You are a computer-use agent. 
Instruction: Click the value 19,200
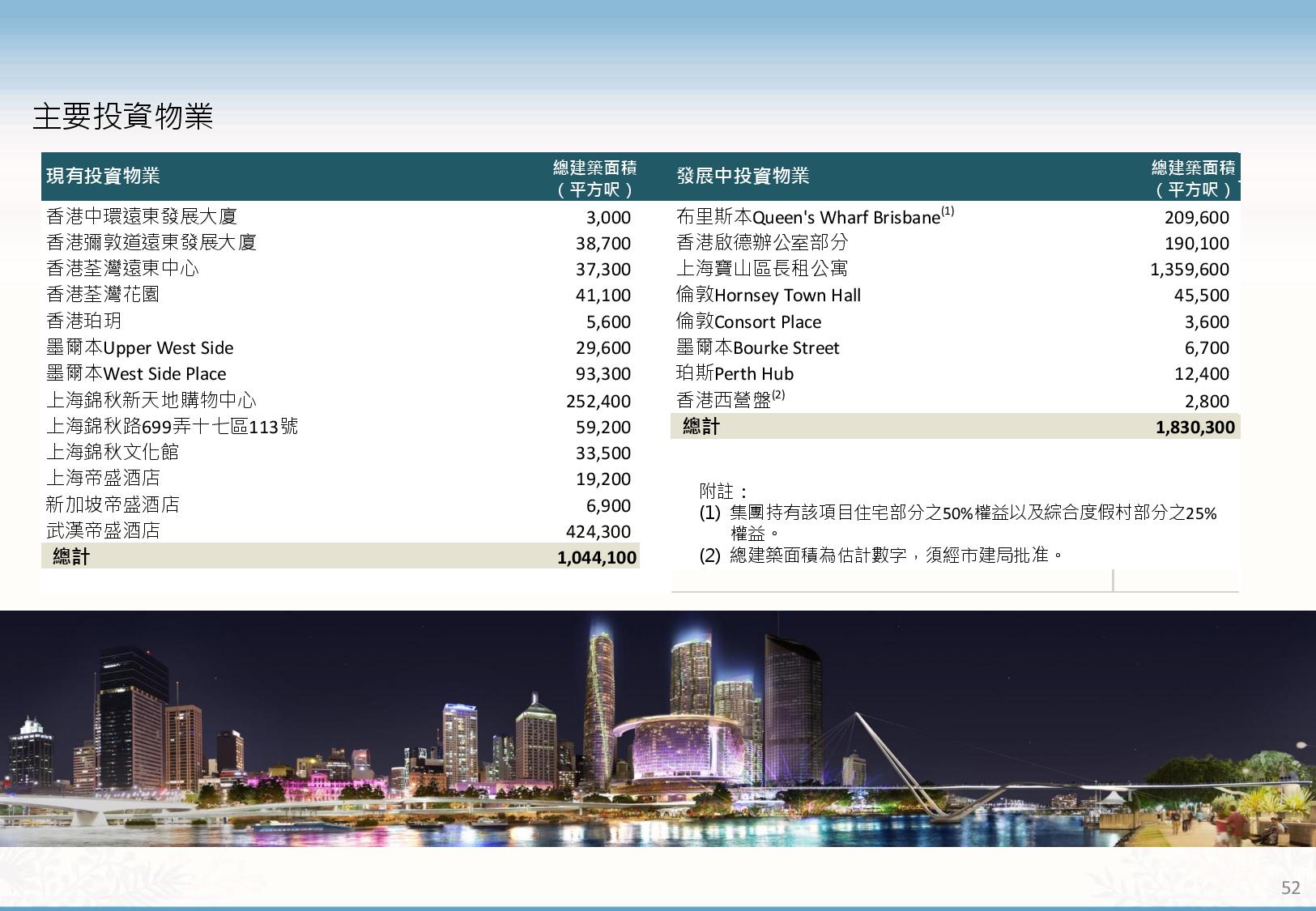coord(603,479)
